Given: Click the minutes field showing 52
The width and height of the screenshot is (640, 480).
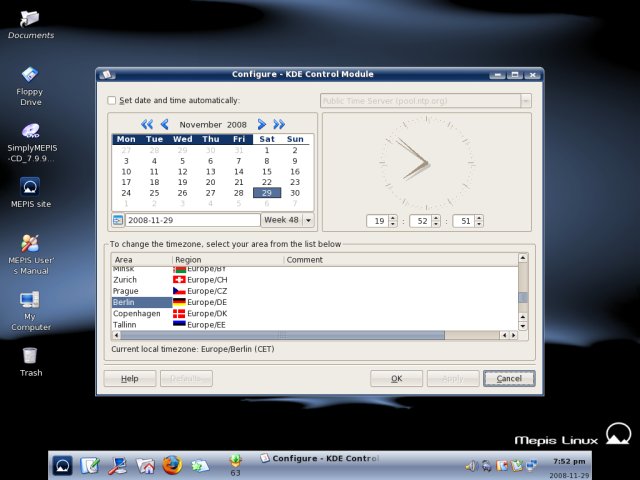Looking at the screenshot, I should [422, 221].
